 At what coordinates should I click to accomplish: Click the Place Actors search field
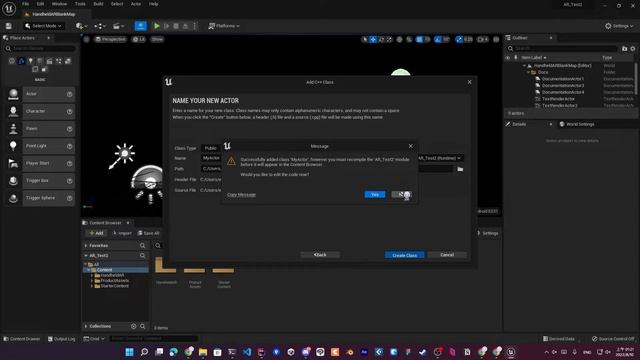40,49
